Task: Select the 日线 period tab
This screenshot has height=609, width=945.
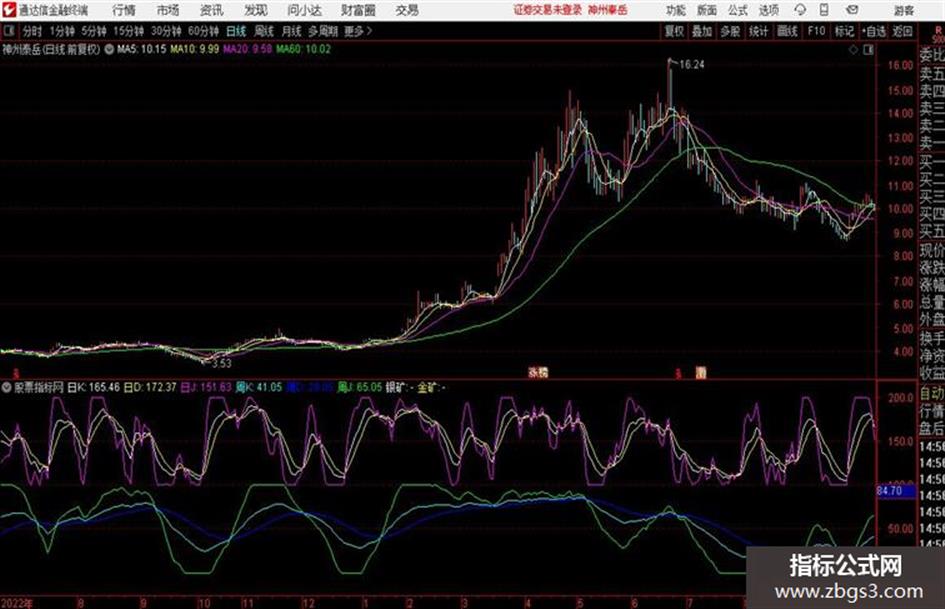Action: (236, 31)
